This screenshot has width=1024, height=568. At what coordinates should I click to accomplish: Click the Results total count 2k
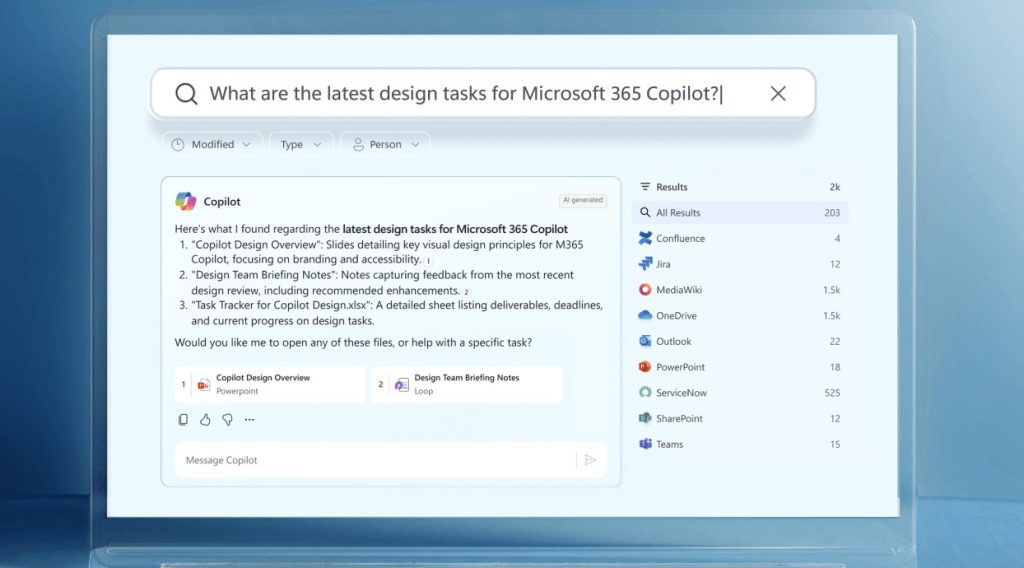[835, 187]
